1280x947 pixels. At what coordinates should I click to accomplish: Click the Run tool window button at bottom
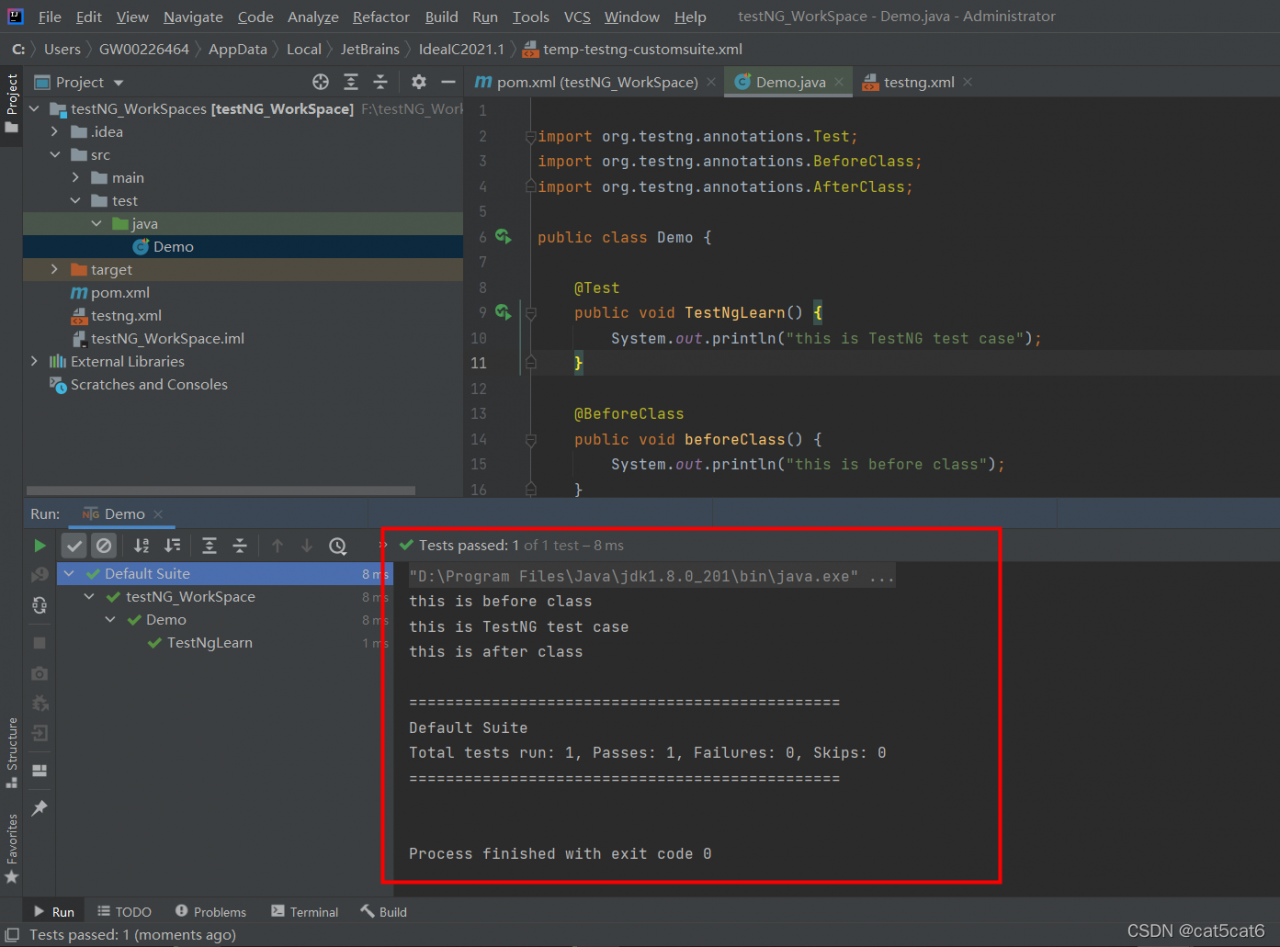(54, 912)
